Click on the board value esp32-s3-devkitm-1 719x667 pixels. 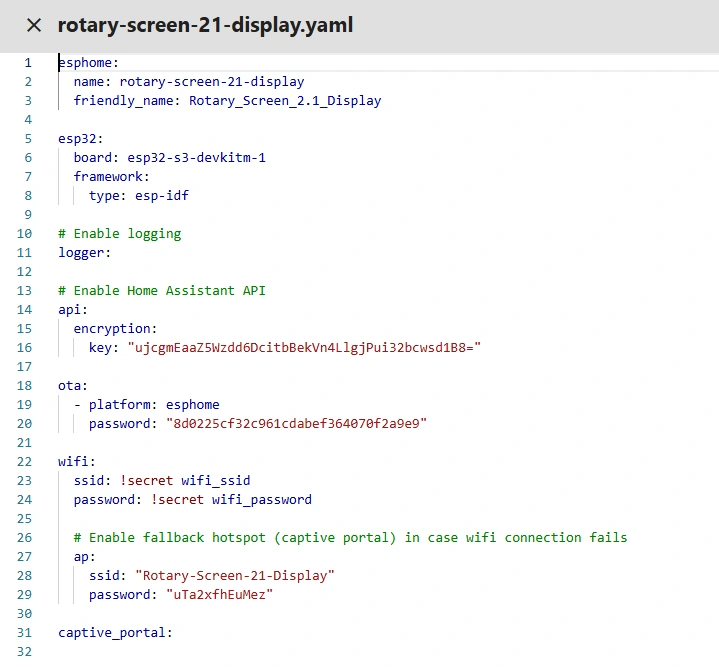coord(196,158)
